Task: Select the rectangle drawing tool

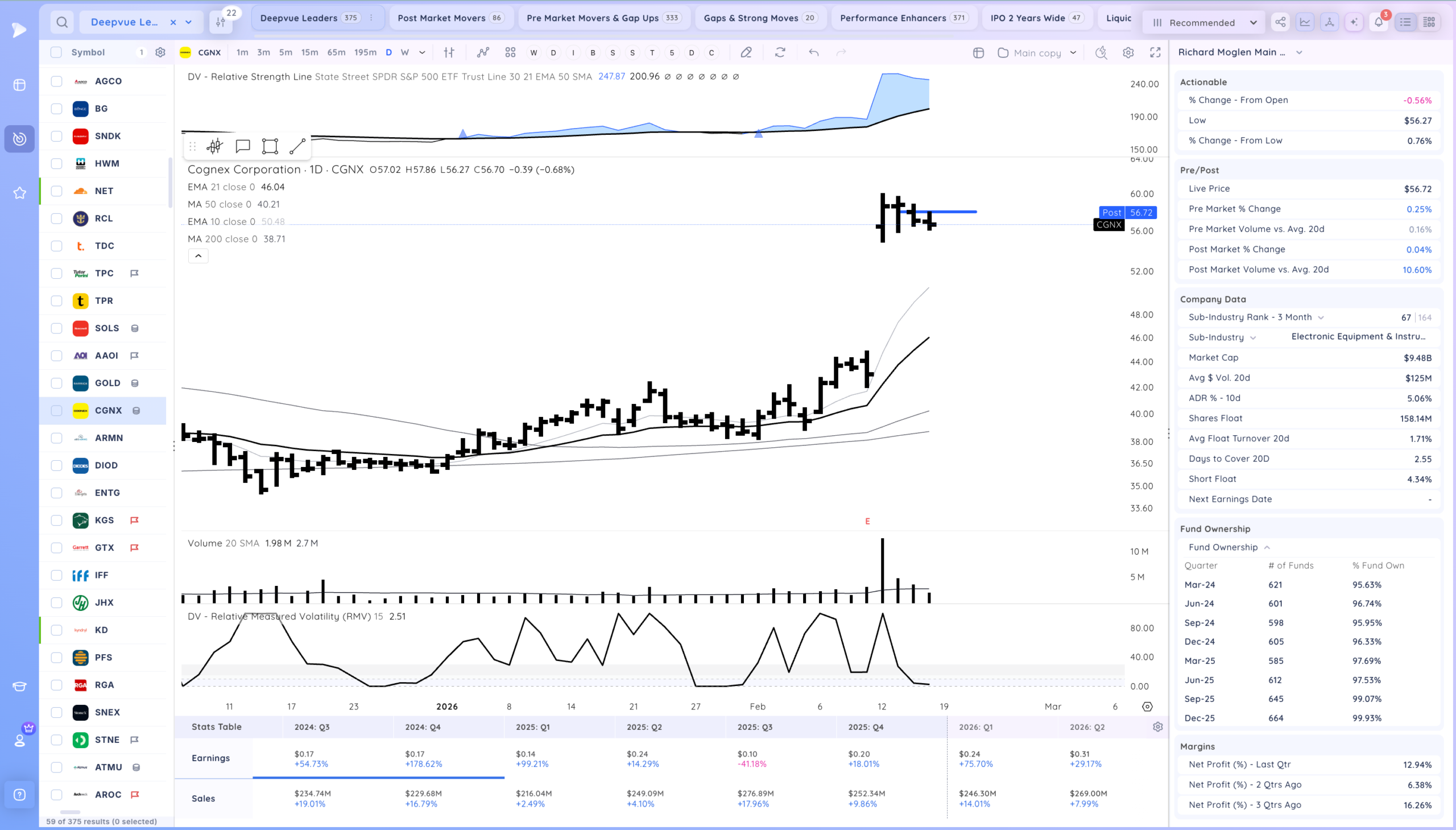Action: 270,147
